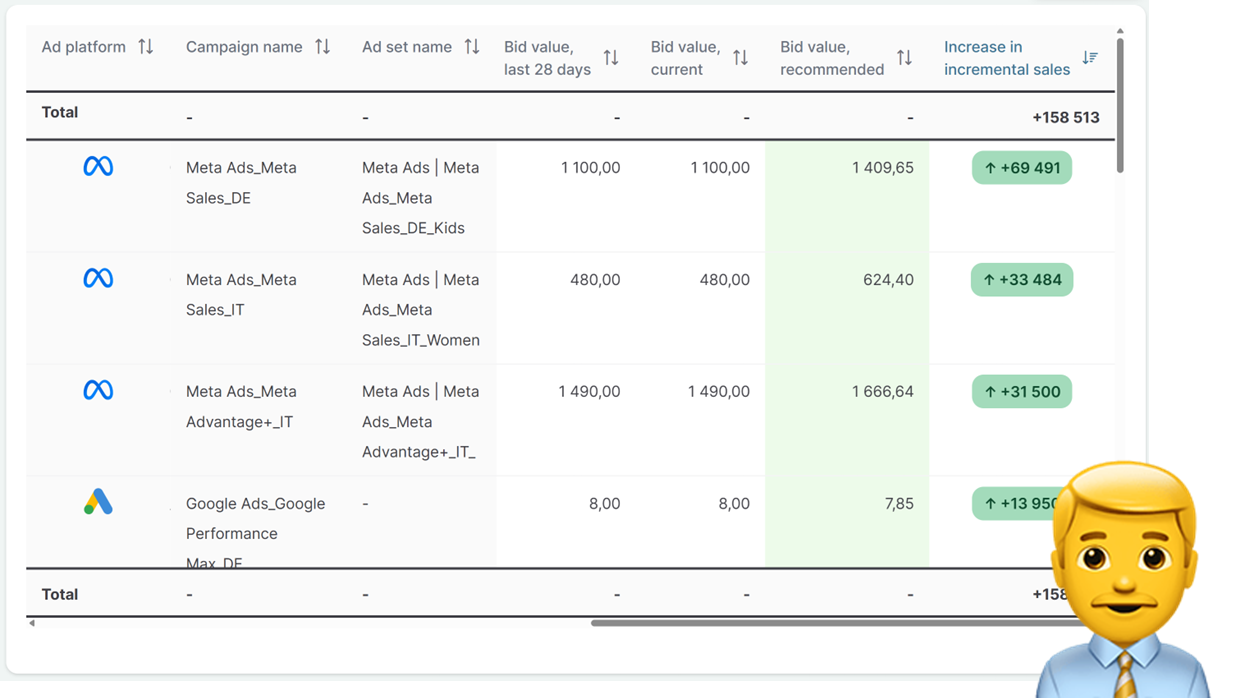Image resolution: width=1245 pixels, height=698 pixels.
Task: Sort the Bid value, current column
Action: (x=740, y=58)
